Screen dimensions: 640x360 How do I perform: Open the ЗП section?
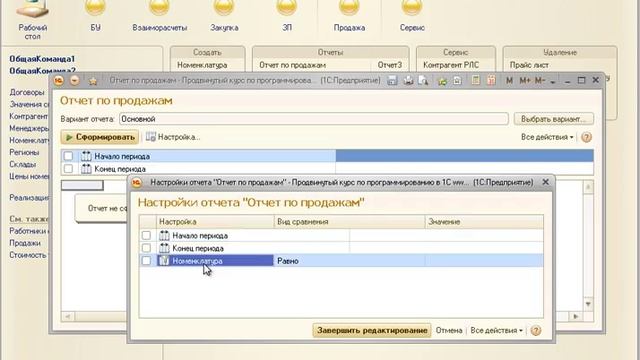[287, 16]
